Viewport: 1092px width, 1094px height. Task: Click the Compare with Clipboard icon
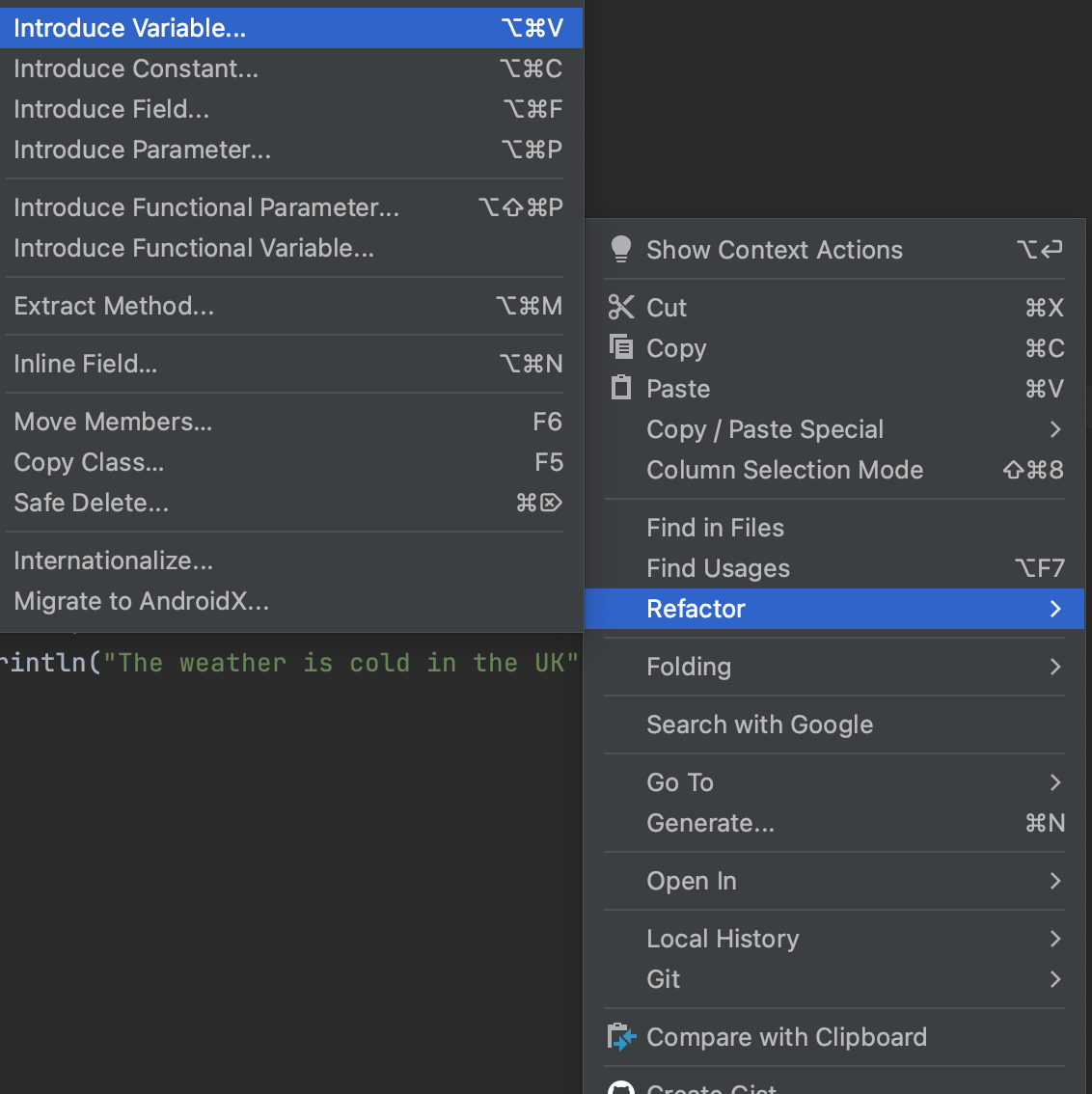tap(621, 1036)
